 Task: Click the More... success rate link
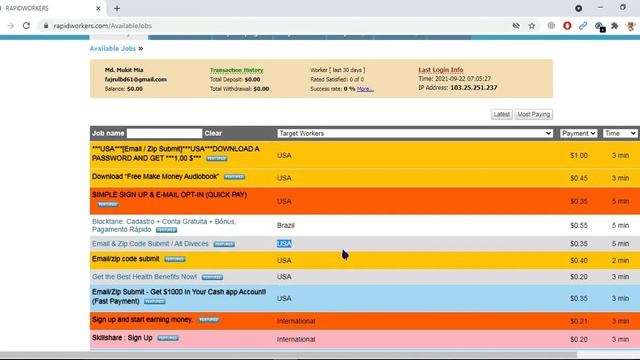coord(365,89)
